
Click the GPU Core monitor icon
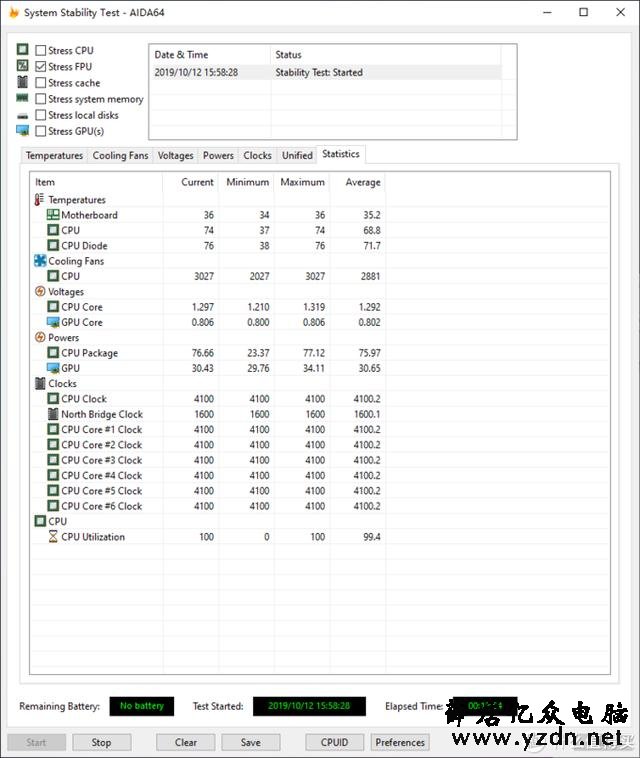pyautogui.click(x=53, y=322)
